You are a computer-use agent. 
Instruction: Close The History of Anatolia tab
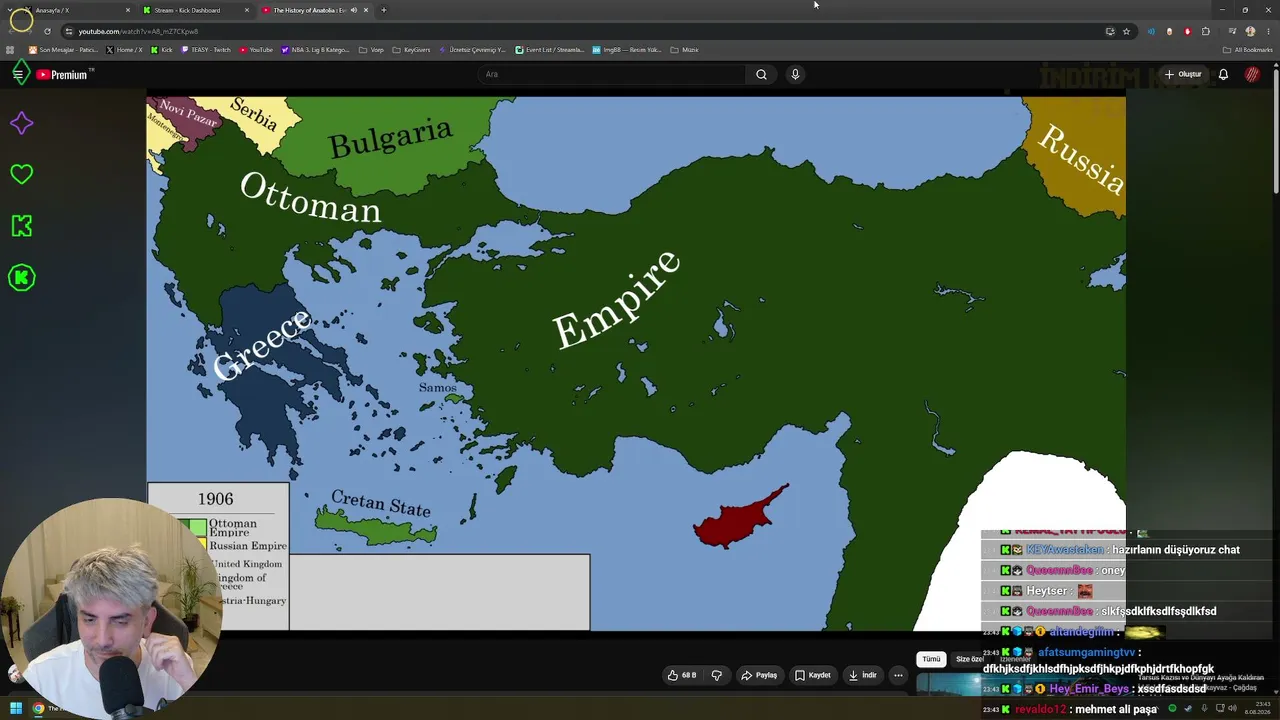[x=366, y=10]
